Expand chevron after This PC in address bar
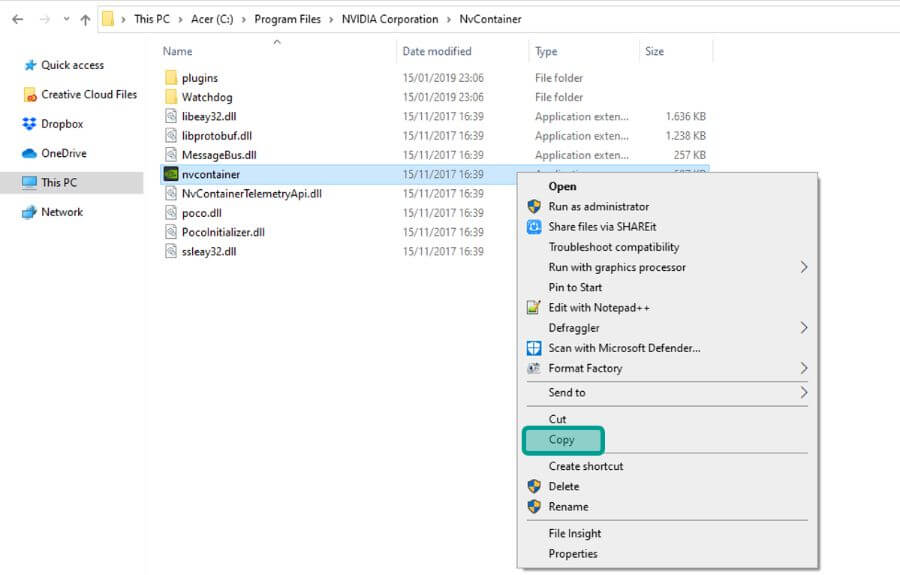Image resolution: width=900 pixels, height=575 pixels. click(x=180, y=20)
